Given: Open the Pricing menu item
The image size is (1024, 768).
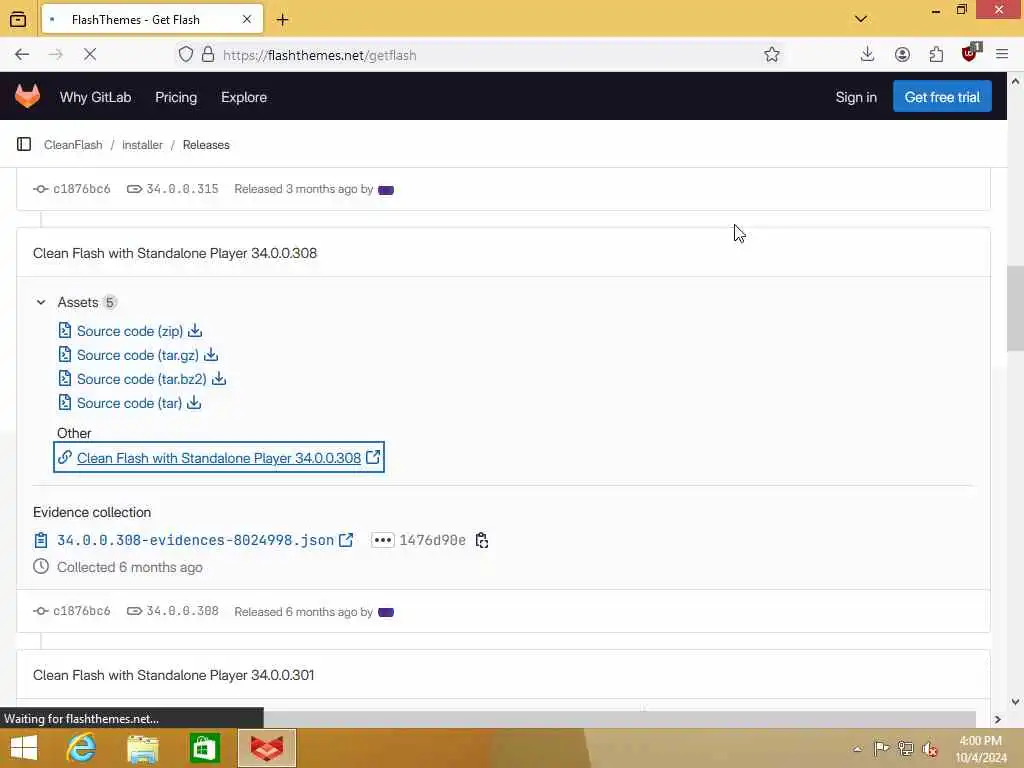Looking at the screenshot, I should click(176, 97).
